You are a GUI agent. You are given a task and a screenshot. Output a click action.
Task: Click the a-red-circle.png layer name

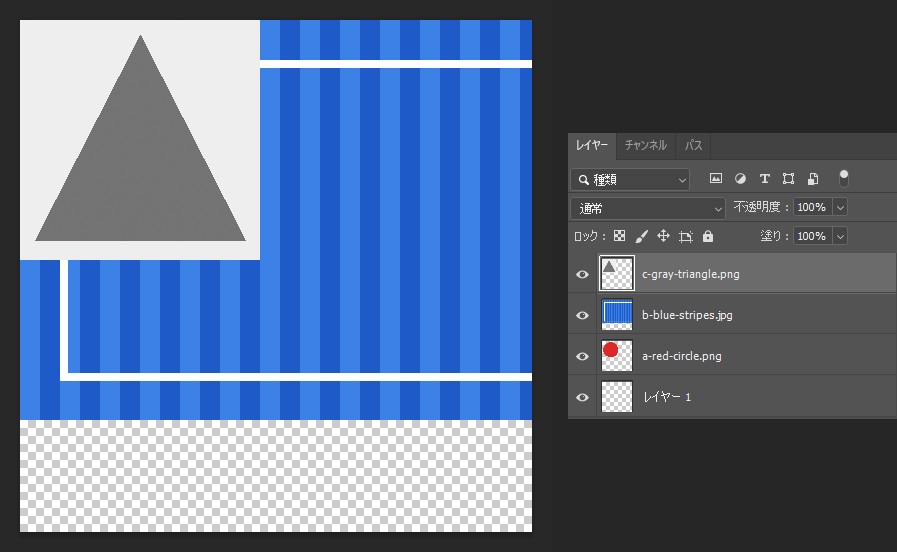coord(681,356)
